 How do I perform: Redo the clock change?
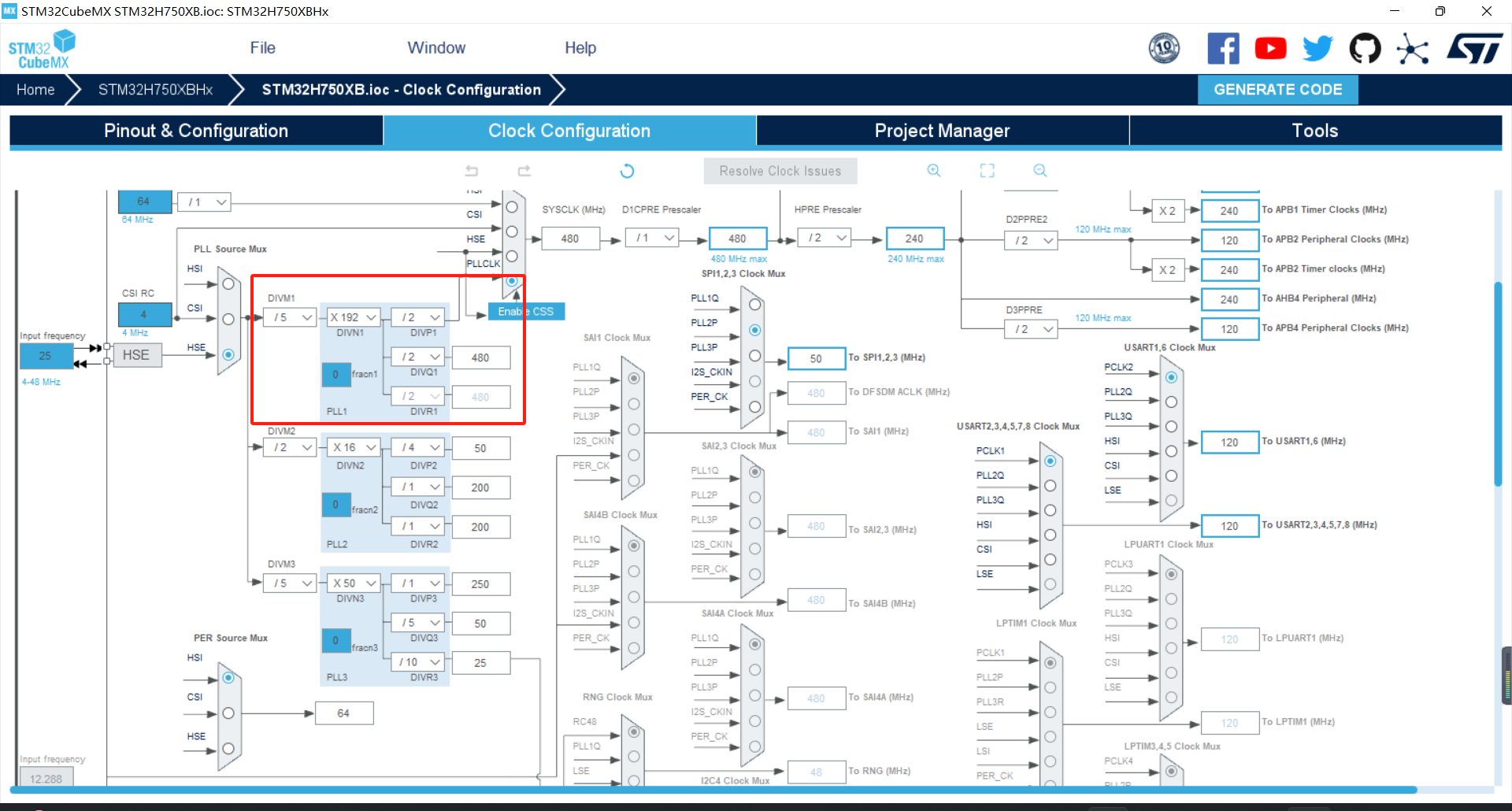(524, 171)
